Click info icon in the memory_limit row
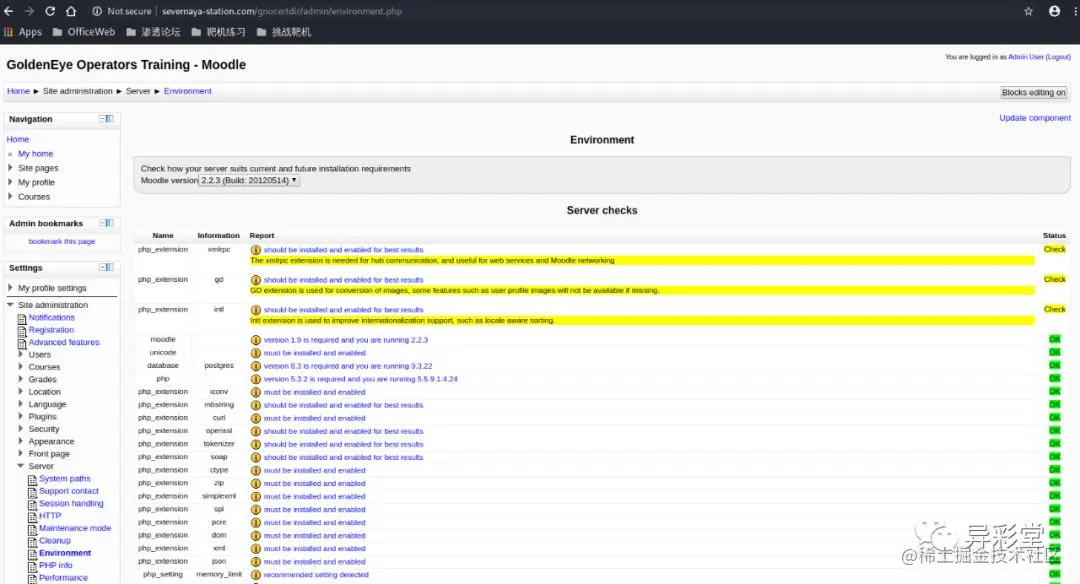The image size is (1080, 584). pyautogui.click(x=256, y=574)
